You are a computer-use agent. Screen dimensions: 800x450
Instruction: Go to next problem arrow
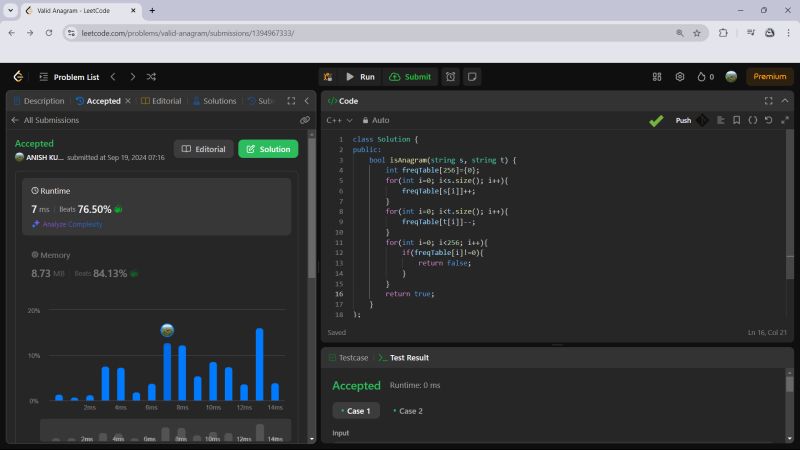tap(133, 77)
